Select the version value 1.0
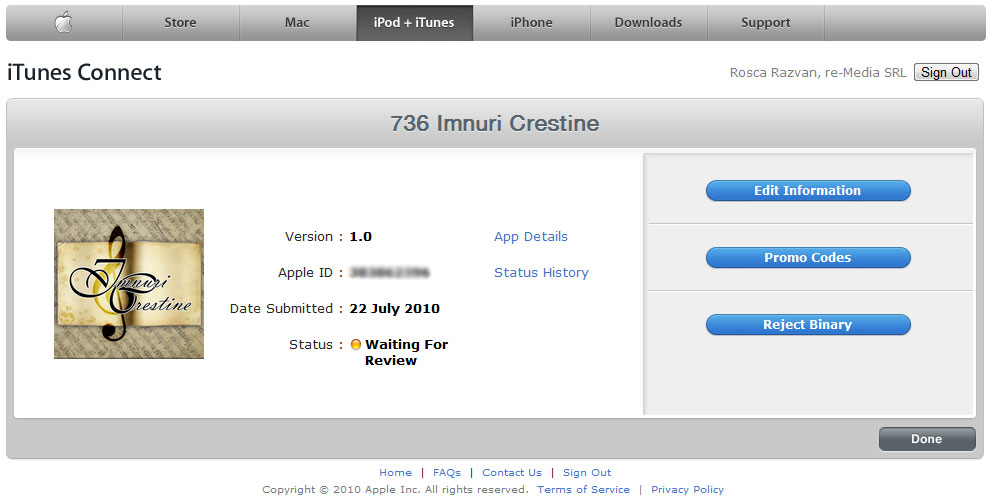The image size is (990, 498). (361, 237)
